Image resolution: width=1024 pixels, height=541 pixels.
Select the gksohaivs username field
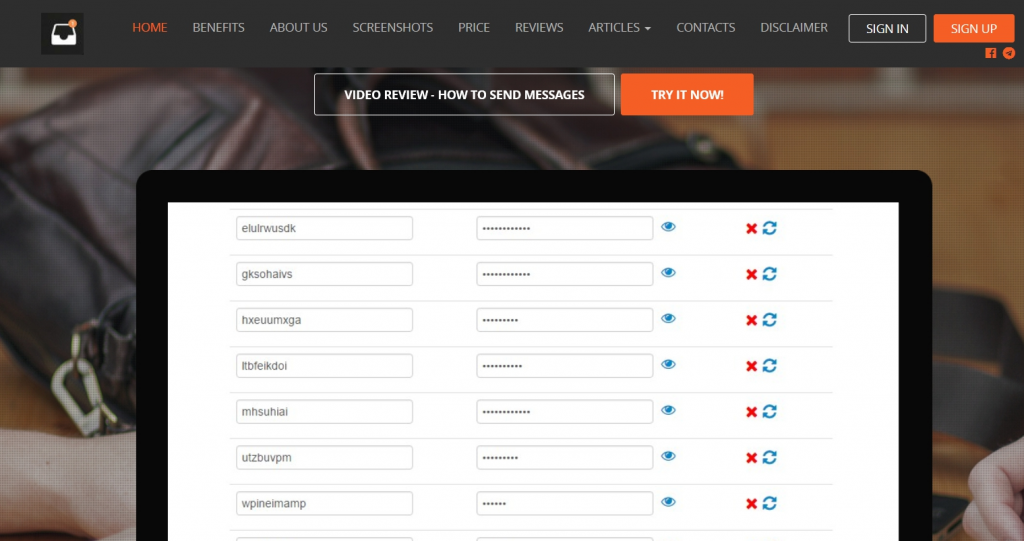tap(325, 274)
